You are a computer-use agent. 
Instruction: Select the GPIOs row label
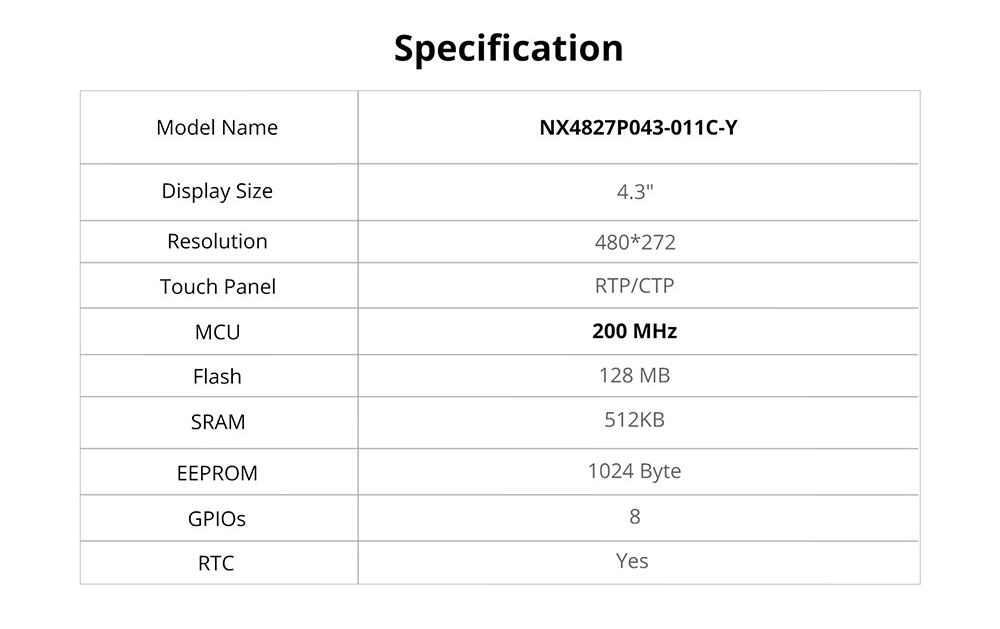pyautogui.click(x=217, y=519)
